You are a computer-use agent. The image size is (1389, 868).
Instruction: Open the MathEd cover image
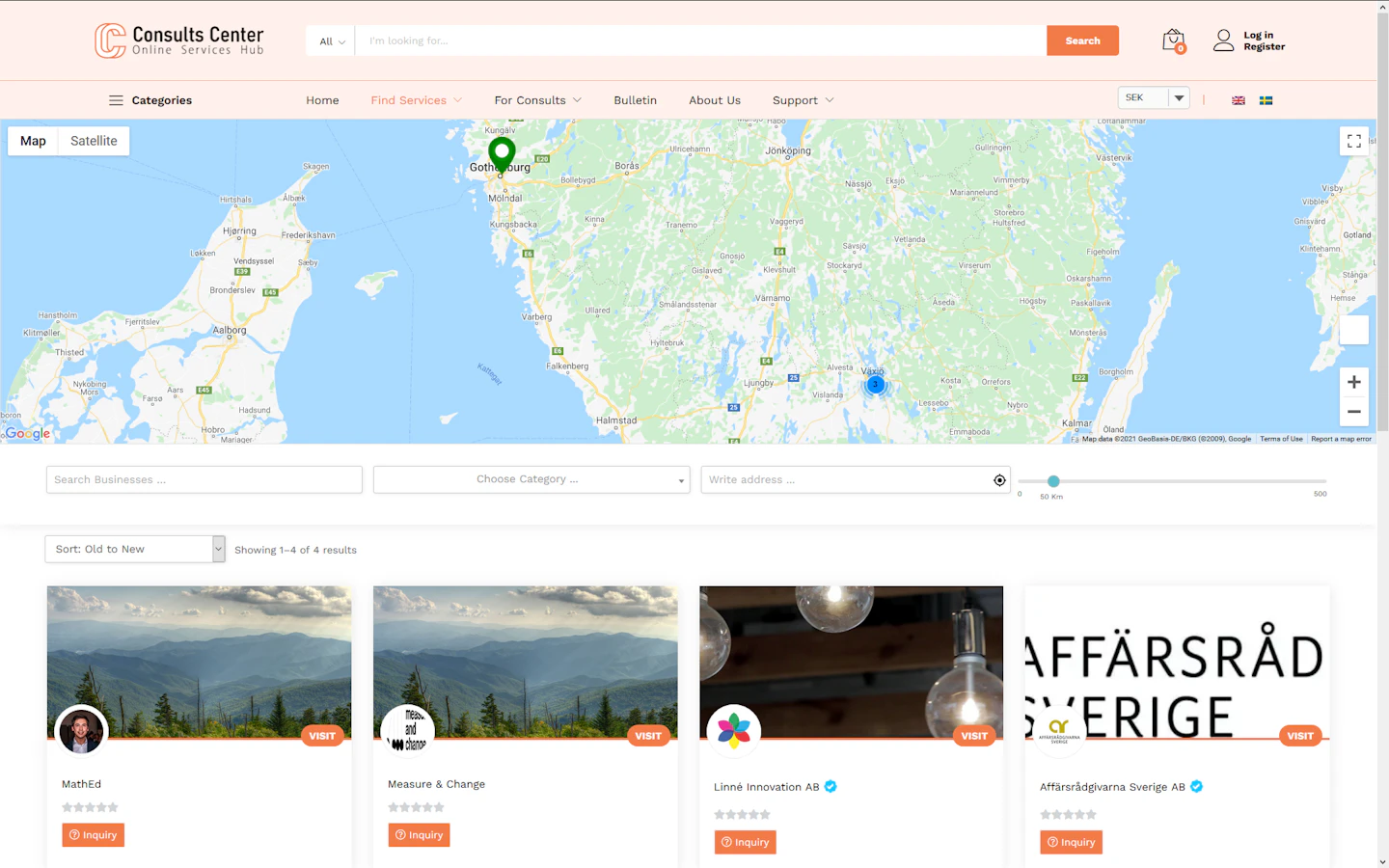tap(199, 662)
